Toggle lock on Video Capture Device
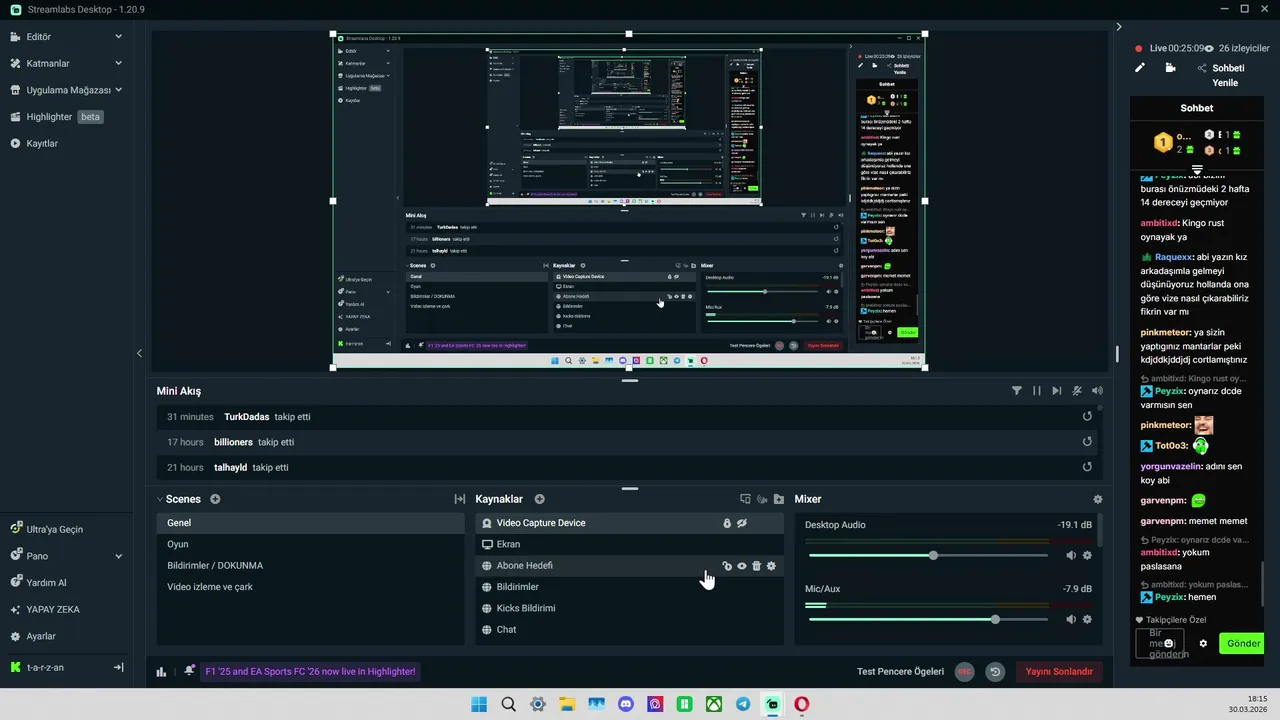The height and width of the screenshot is (720, 1280). pyautogui.click(x=727, y=523)
